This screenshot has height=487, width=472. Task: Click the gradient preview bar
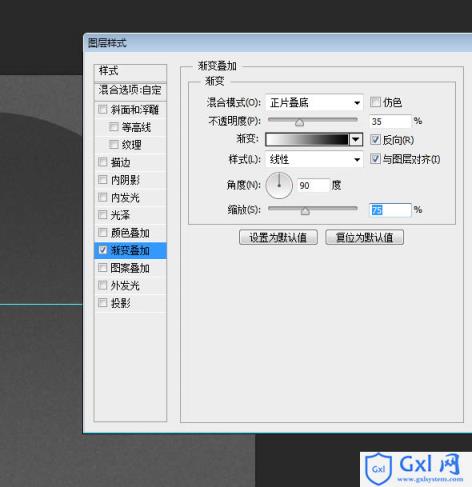(x=307, y=139)
